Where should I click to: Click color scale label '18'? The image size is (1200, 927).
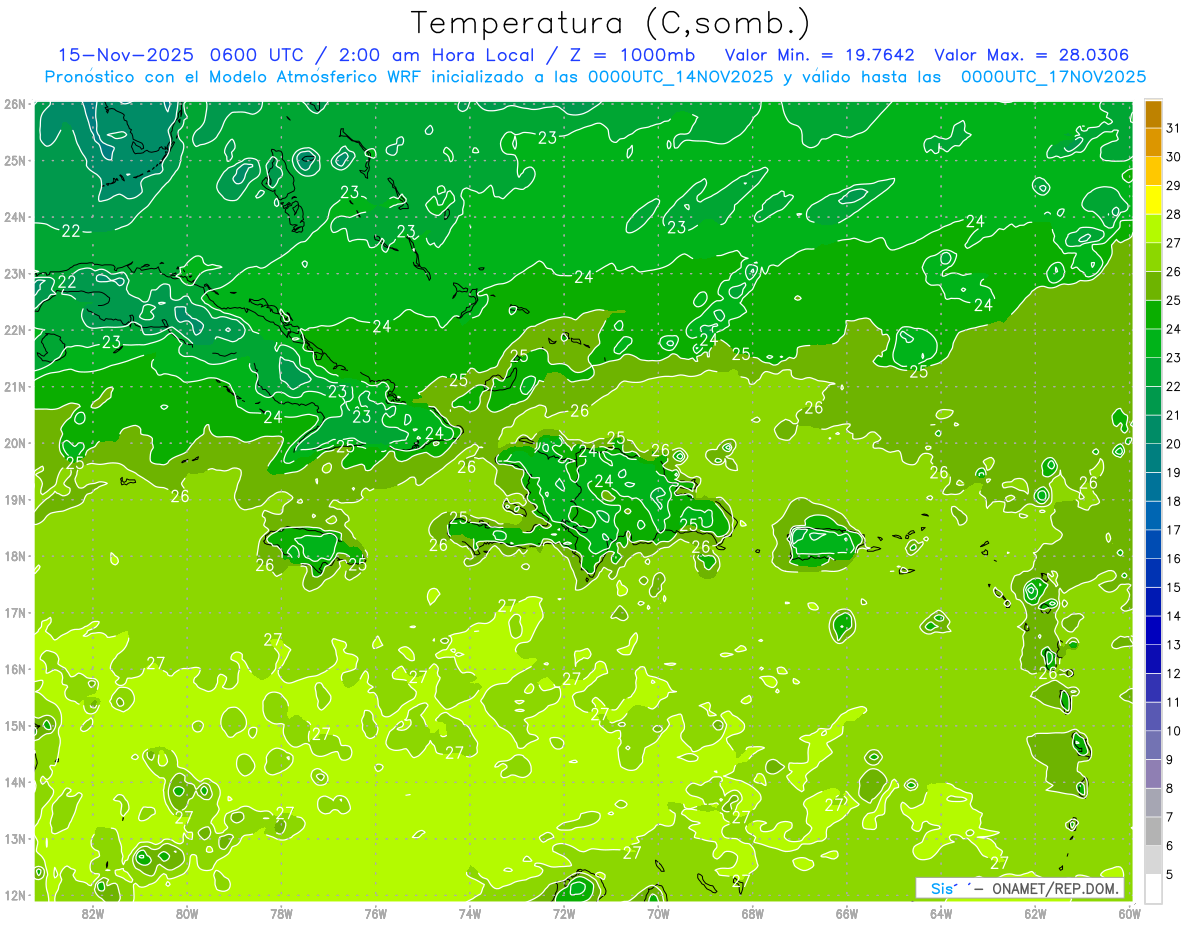[1173, 501]
